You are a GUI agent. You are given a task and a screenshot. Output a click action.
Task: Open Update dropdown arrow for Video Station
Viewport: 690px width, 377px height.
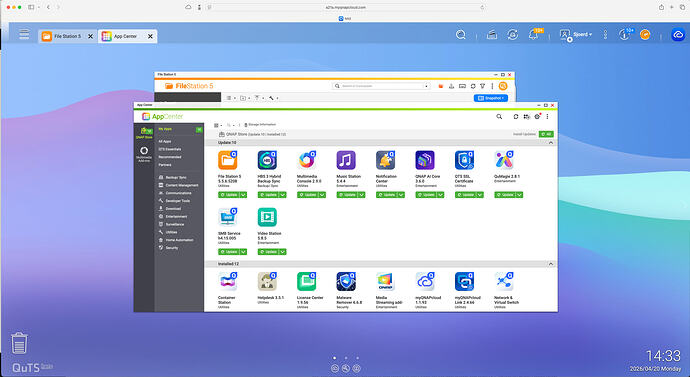coord(283,252)
